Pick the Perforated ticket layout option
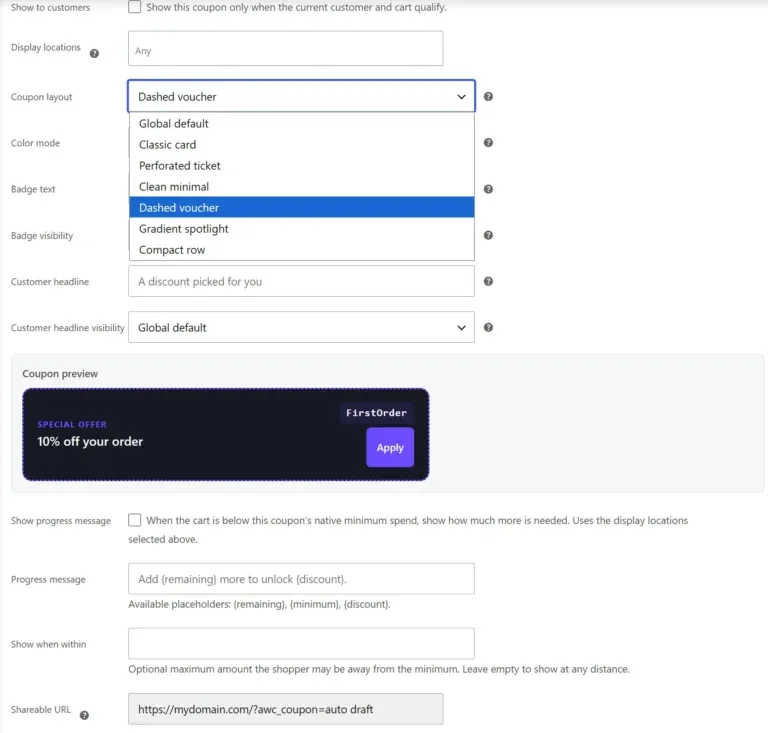Image resolution: width=768 pixels, height=733 pixels. coord(302,166)
